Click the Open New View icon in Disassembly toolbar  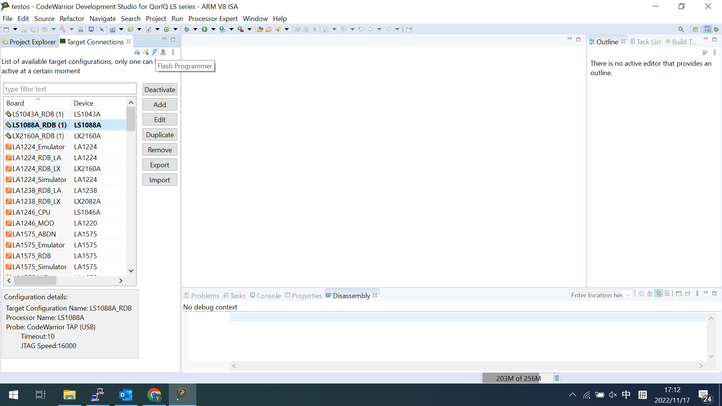coord(679,293)
